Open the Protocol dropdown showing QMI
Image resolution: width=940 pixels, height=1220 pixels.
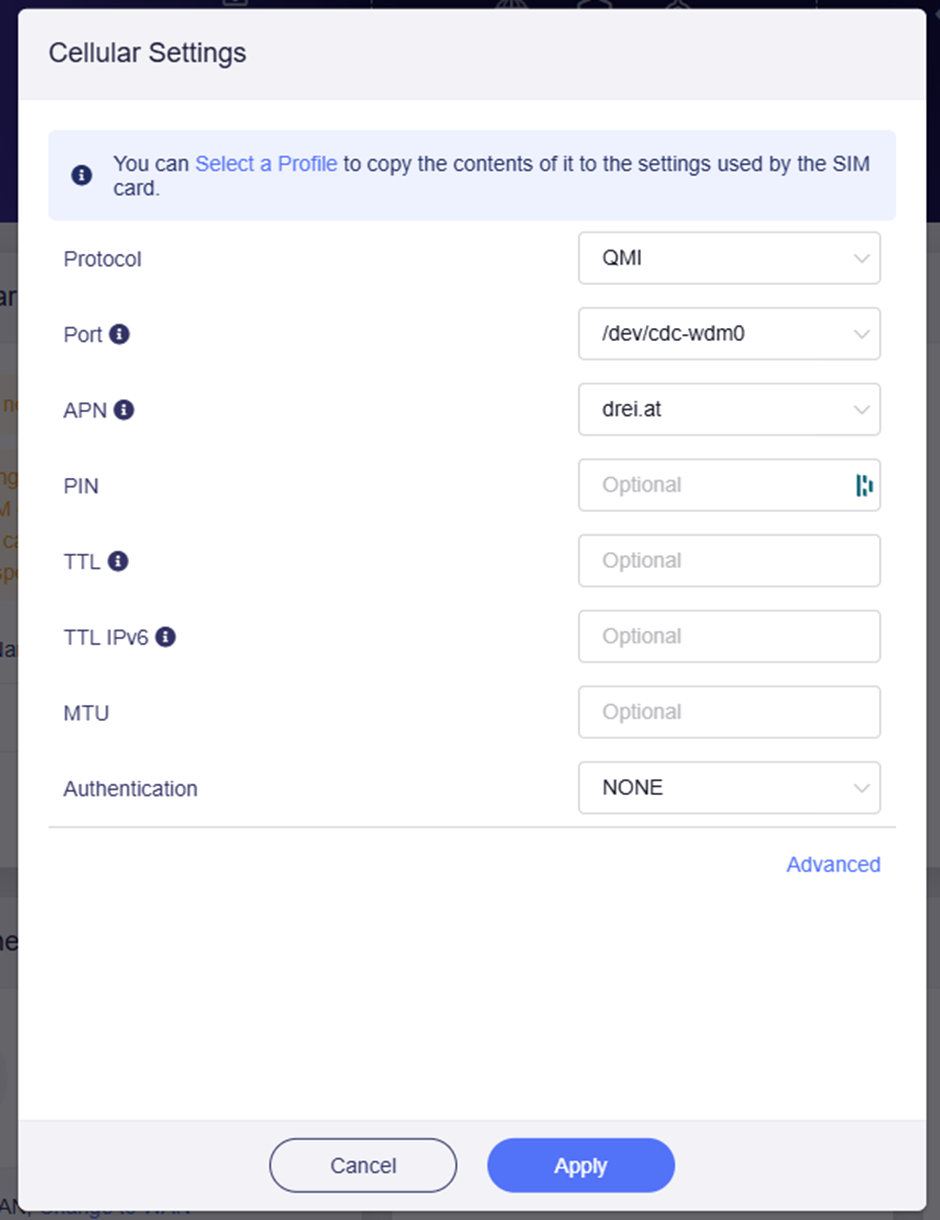click(728, 259)
